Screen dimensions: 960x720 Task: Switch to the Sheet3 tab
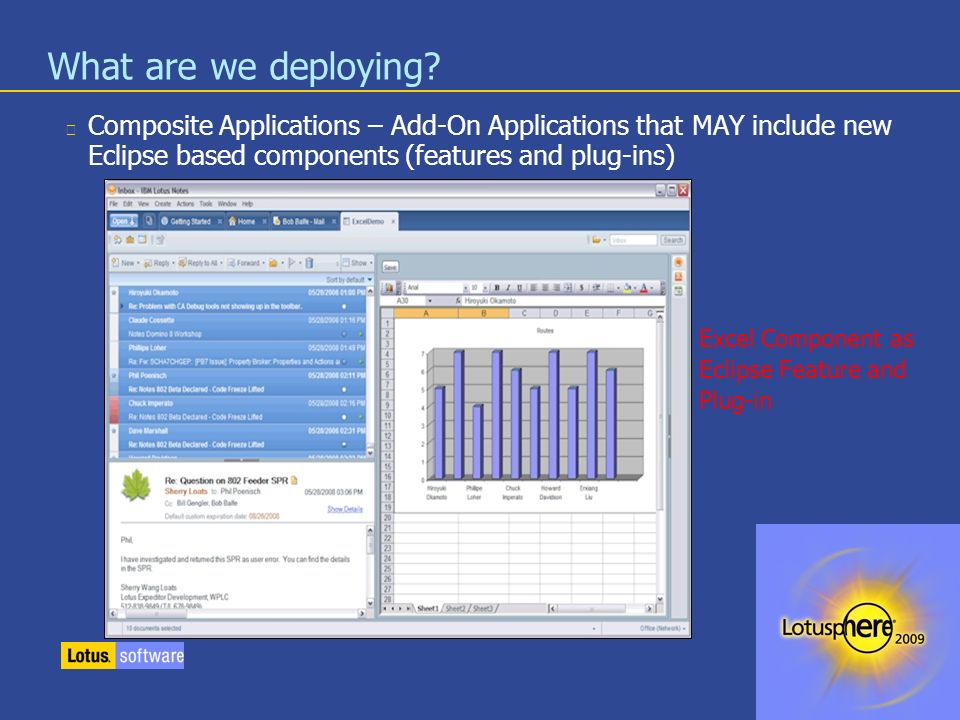point(482,609)
